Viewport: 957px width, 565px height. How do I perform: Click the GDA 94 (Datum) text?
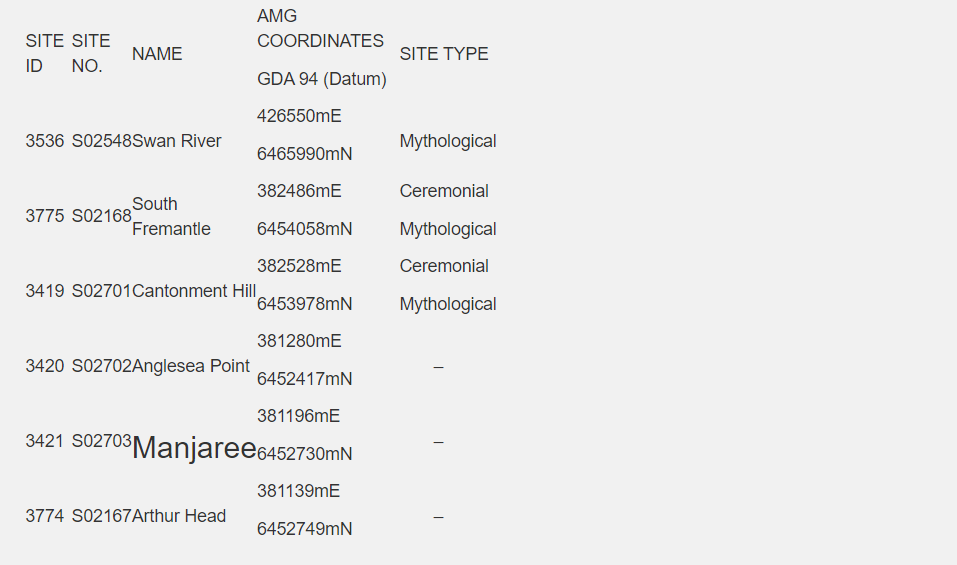(x=322, y=79)
